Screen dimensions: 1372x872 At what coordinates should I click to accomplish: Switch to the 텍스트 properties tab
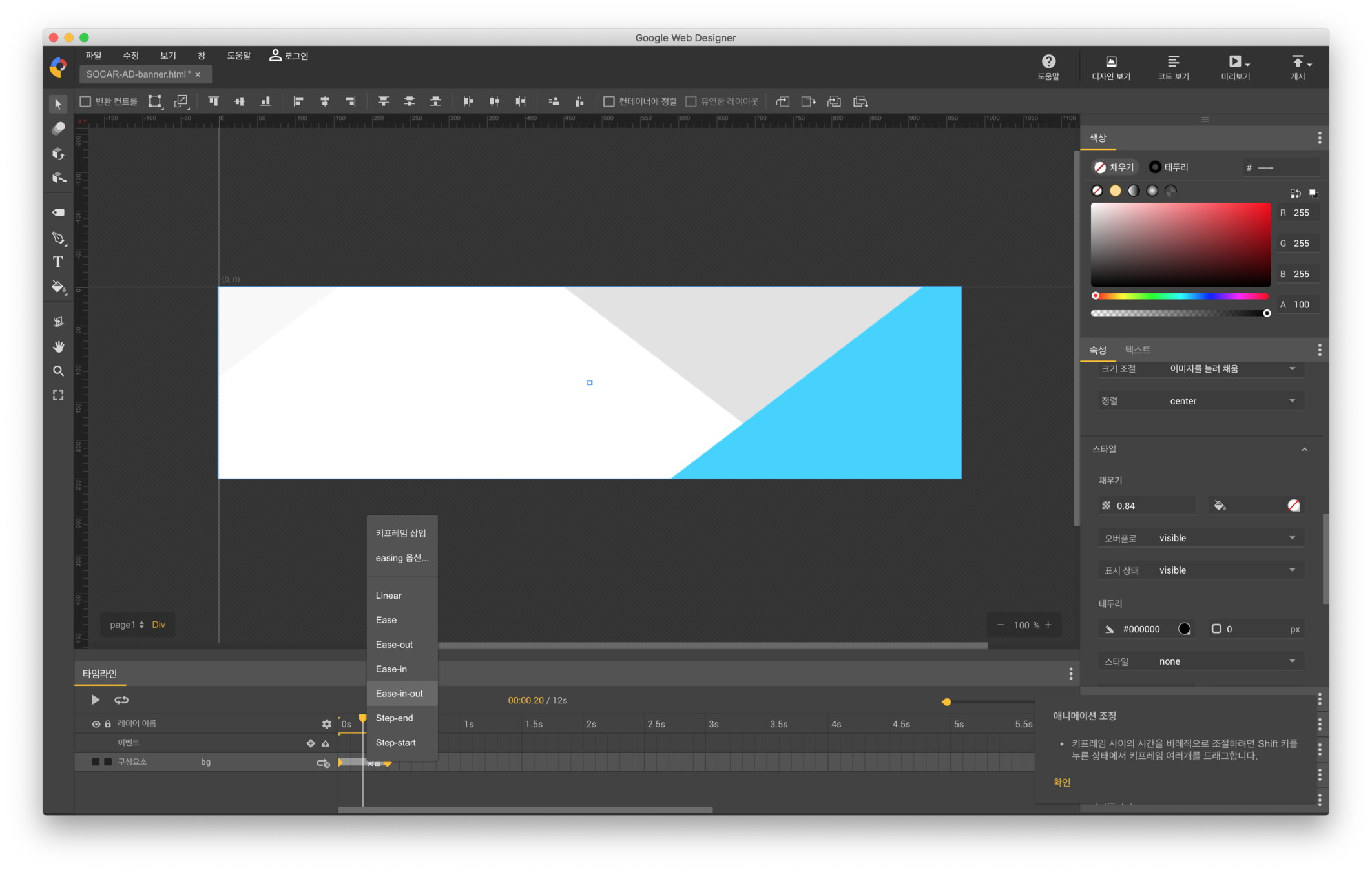(x=1137, y=349)
